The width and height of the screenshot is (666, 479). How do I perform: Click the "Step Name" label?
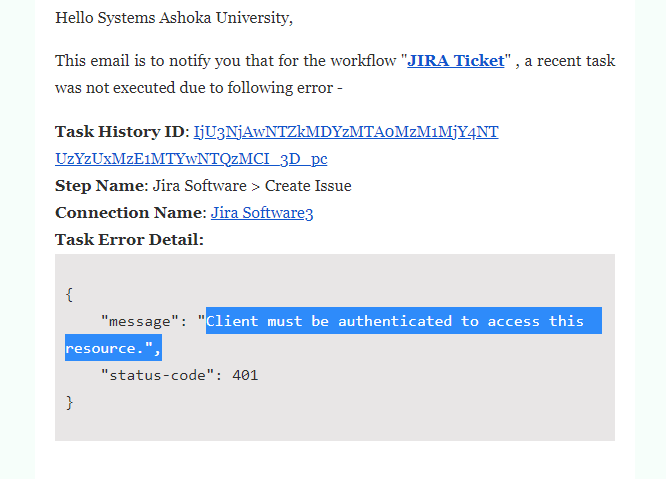pos(99,186)
